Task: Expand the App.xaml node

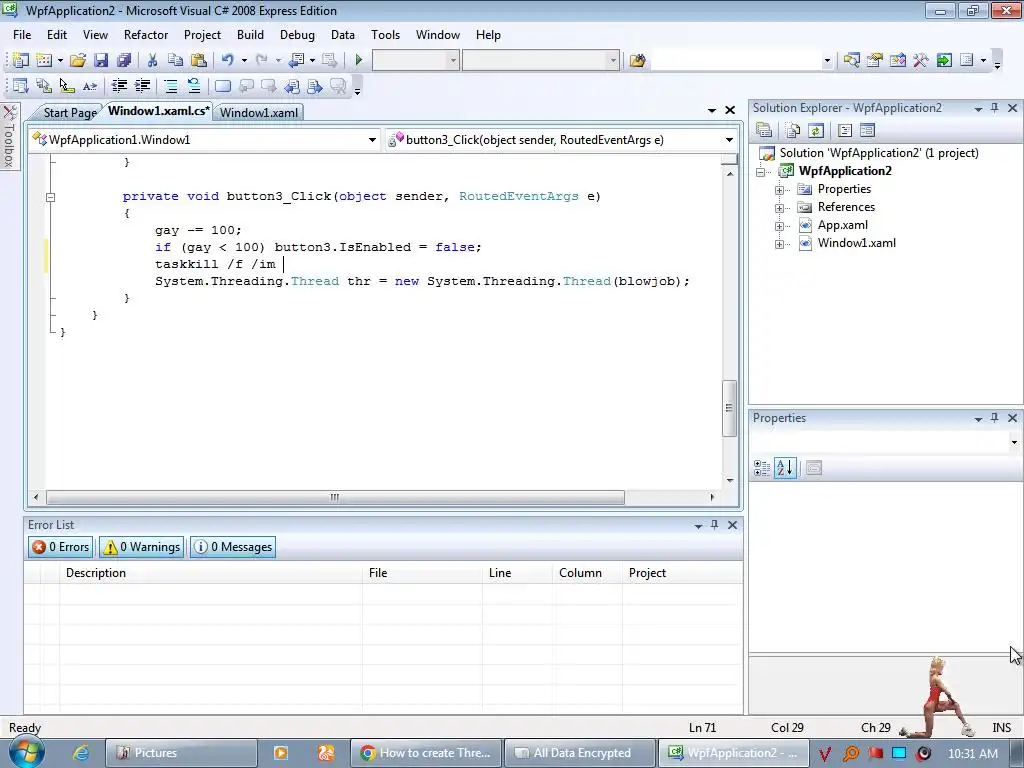Action: pos(779,227)
